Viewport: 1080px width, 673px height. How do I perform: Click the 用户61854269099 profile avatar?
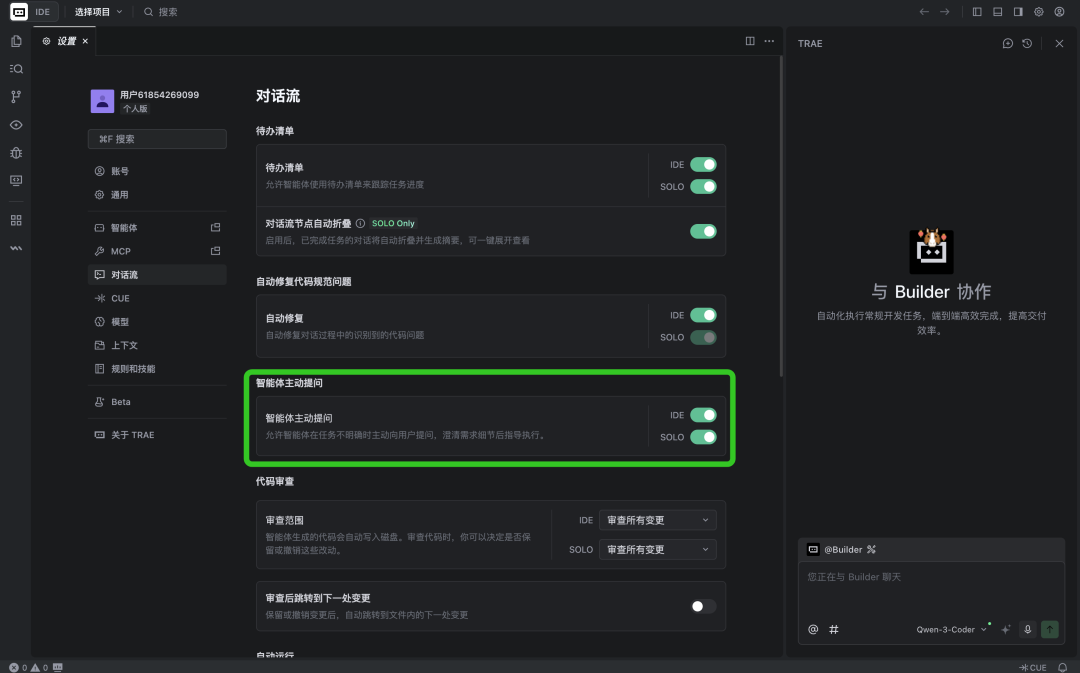103,101
